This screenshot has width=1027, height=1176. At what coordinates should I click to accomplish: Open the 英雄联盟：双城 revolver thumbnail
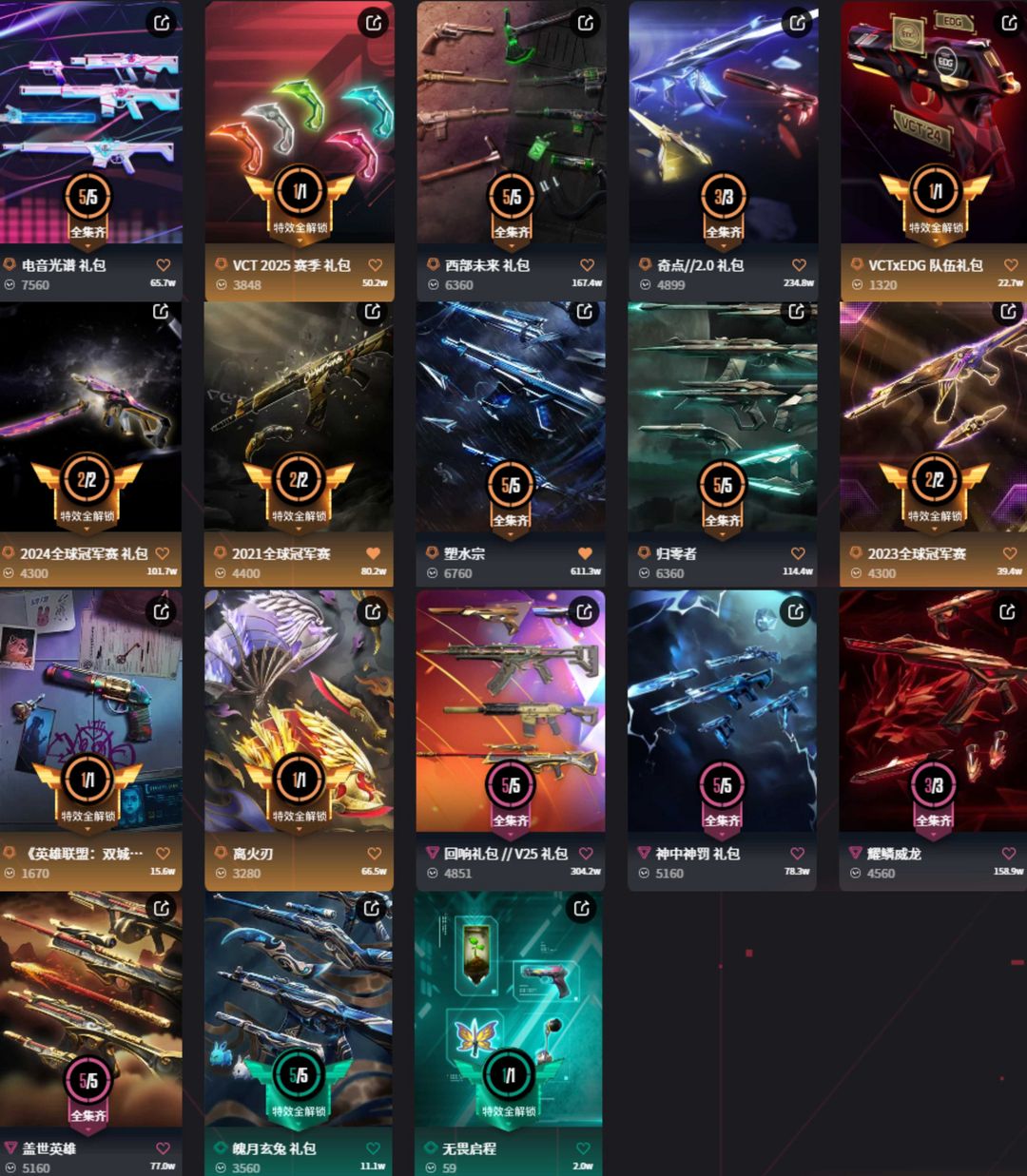pyautogui.click(x=90, y=708)
